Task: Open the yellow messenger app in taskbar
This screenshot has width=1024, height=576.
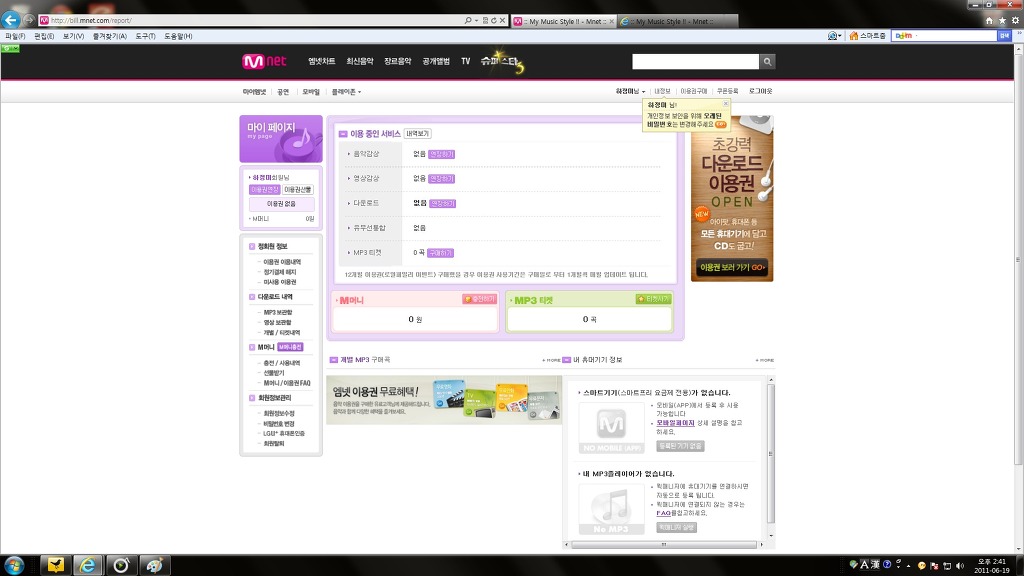Action: pyautogui.click(x=56, y=565)
